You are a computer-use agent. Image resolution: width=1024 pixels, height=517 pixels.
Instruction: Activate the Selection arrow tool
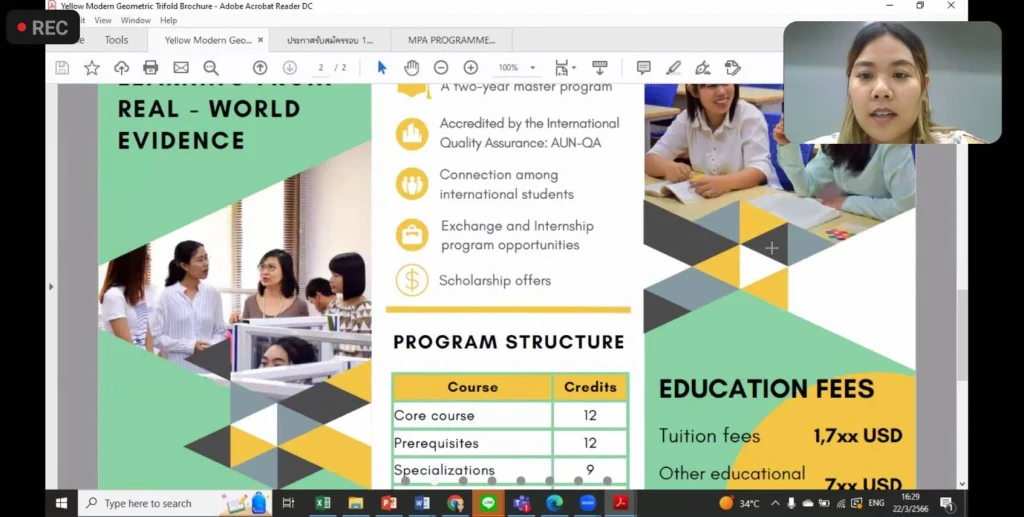click(x=382, y=67)
